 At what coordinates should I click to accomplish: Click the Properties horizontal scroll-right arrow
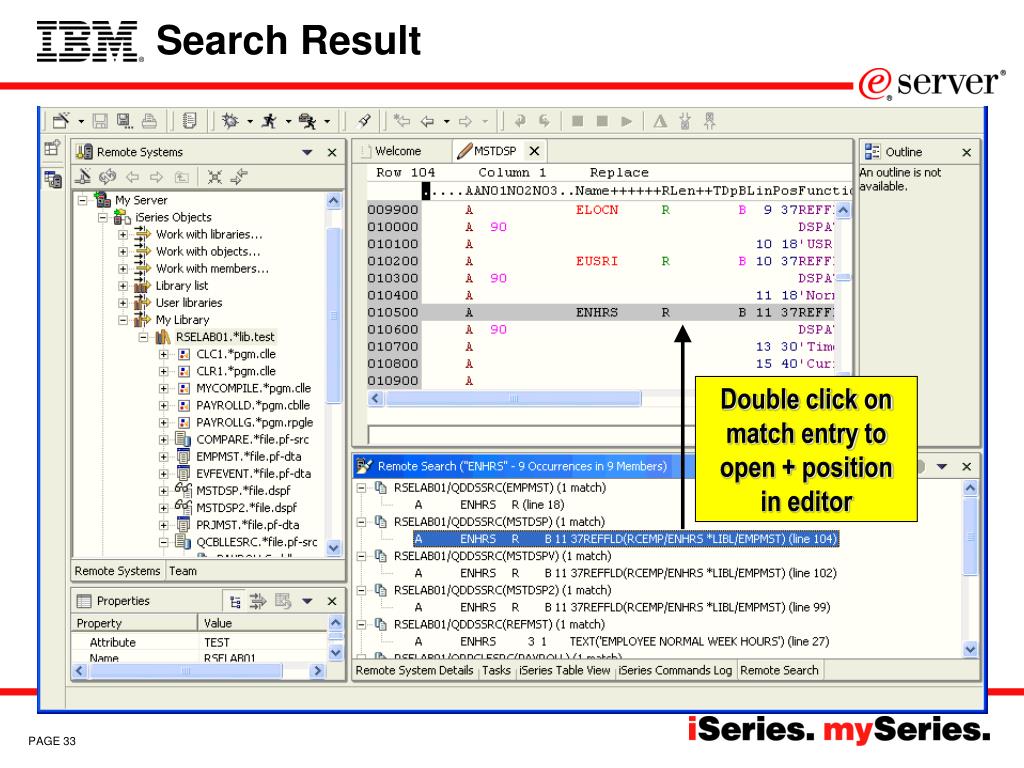pyautogui.click(x=317, y=671)
